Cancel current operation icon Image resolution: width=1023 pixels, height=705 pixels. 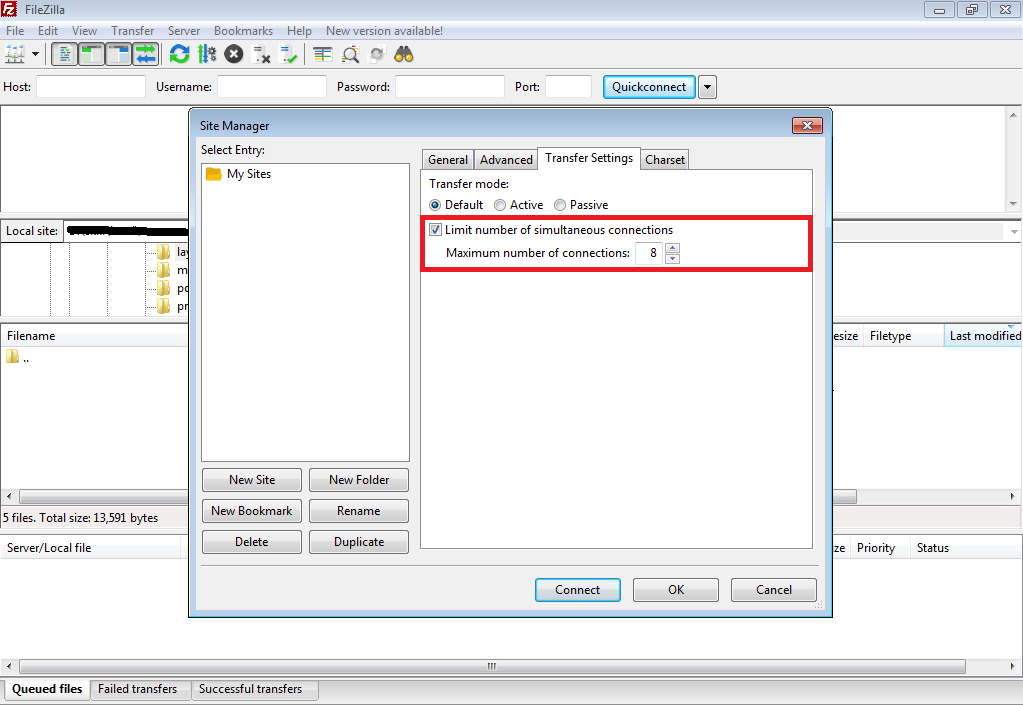point(234,54)
